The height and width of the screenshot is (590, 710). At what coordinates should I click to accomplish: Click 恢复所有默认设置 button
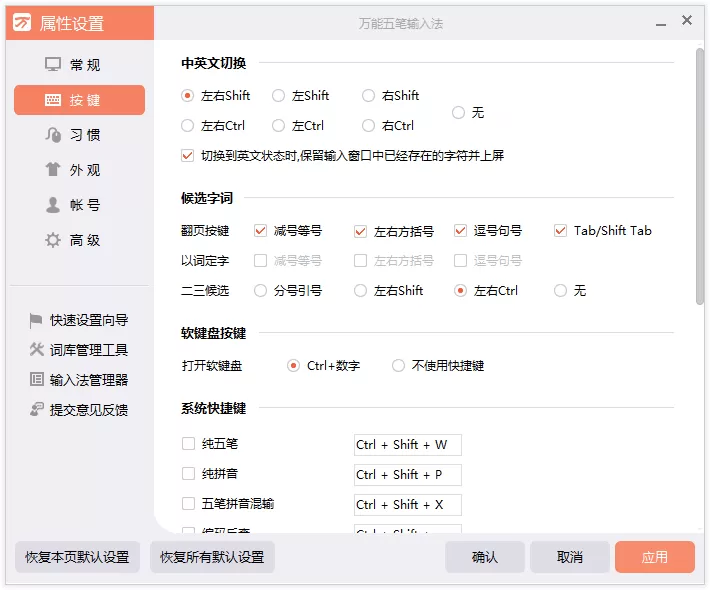[x=212, y=557]
